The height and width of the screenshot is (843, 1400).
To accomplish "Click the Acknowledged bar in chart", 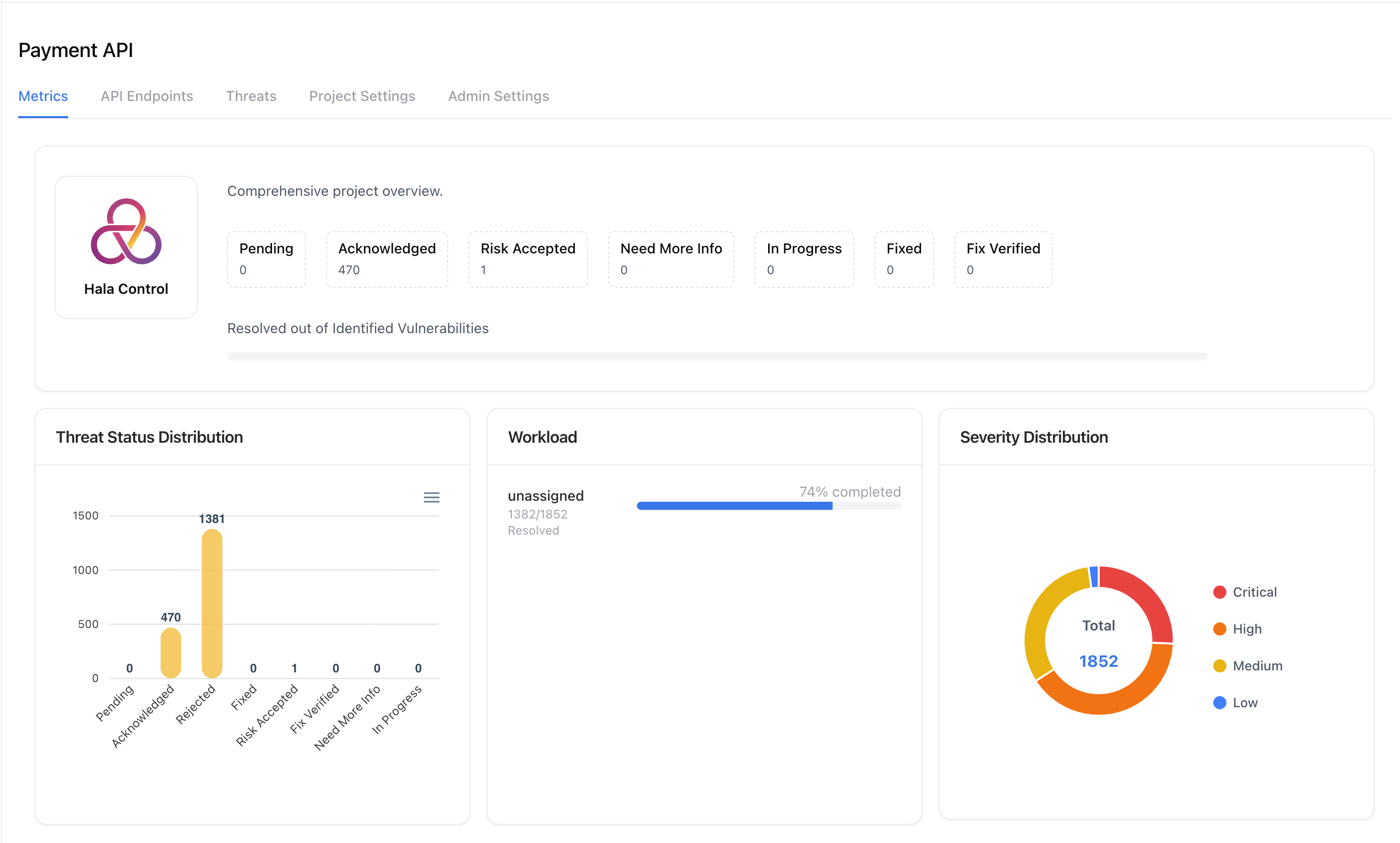I will (171, 652).
